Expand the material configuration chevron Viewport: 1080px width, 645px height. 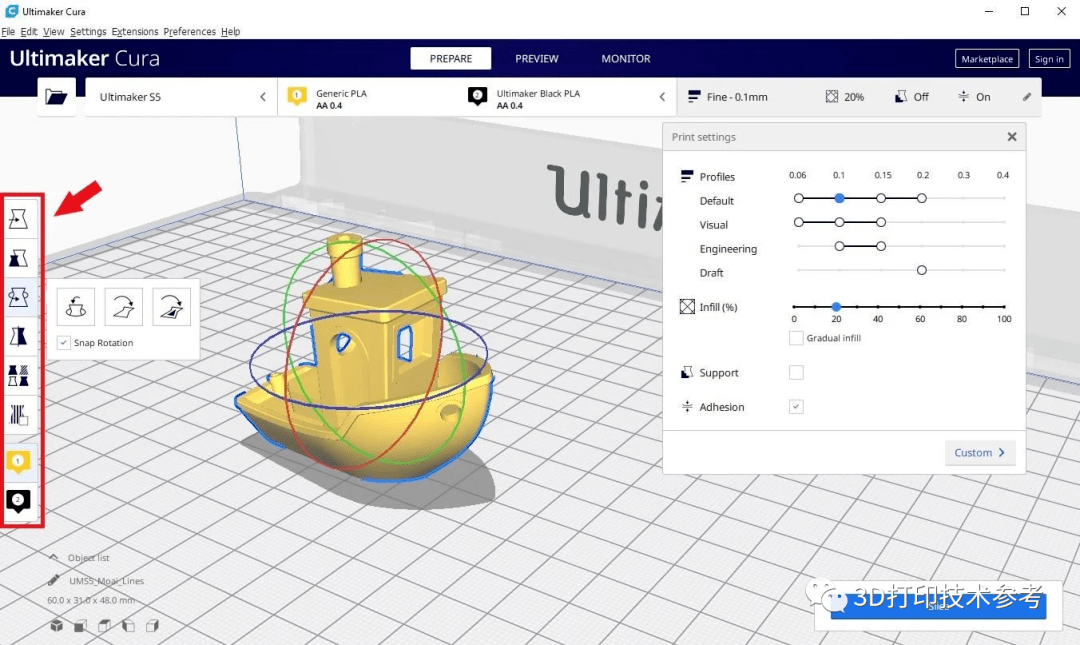662,97
